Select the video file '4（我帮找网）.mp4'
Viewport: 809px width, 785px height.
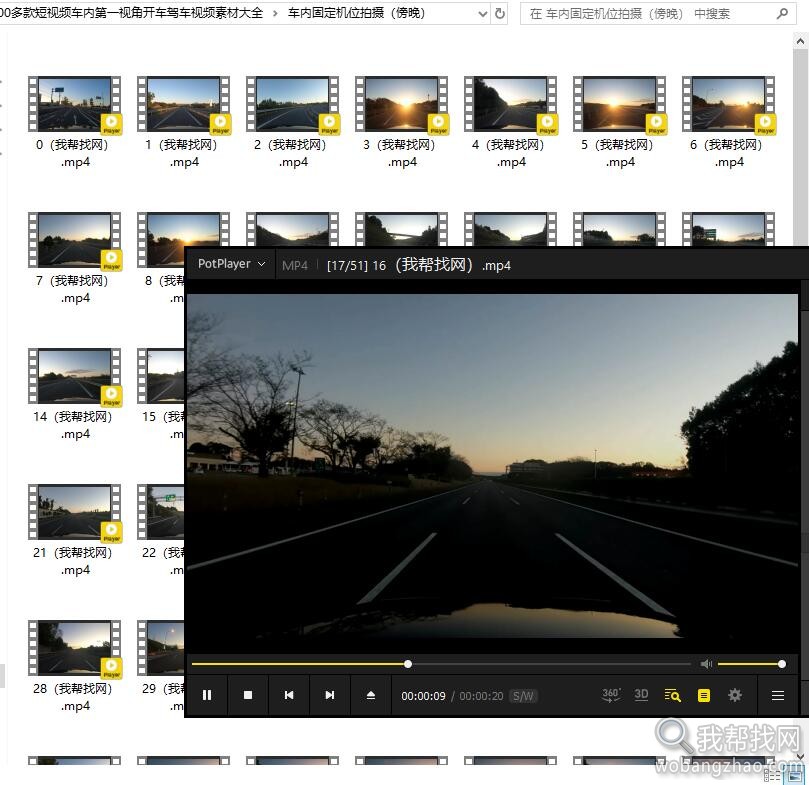coord(510,122)
